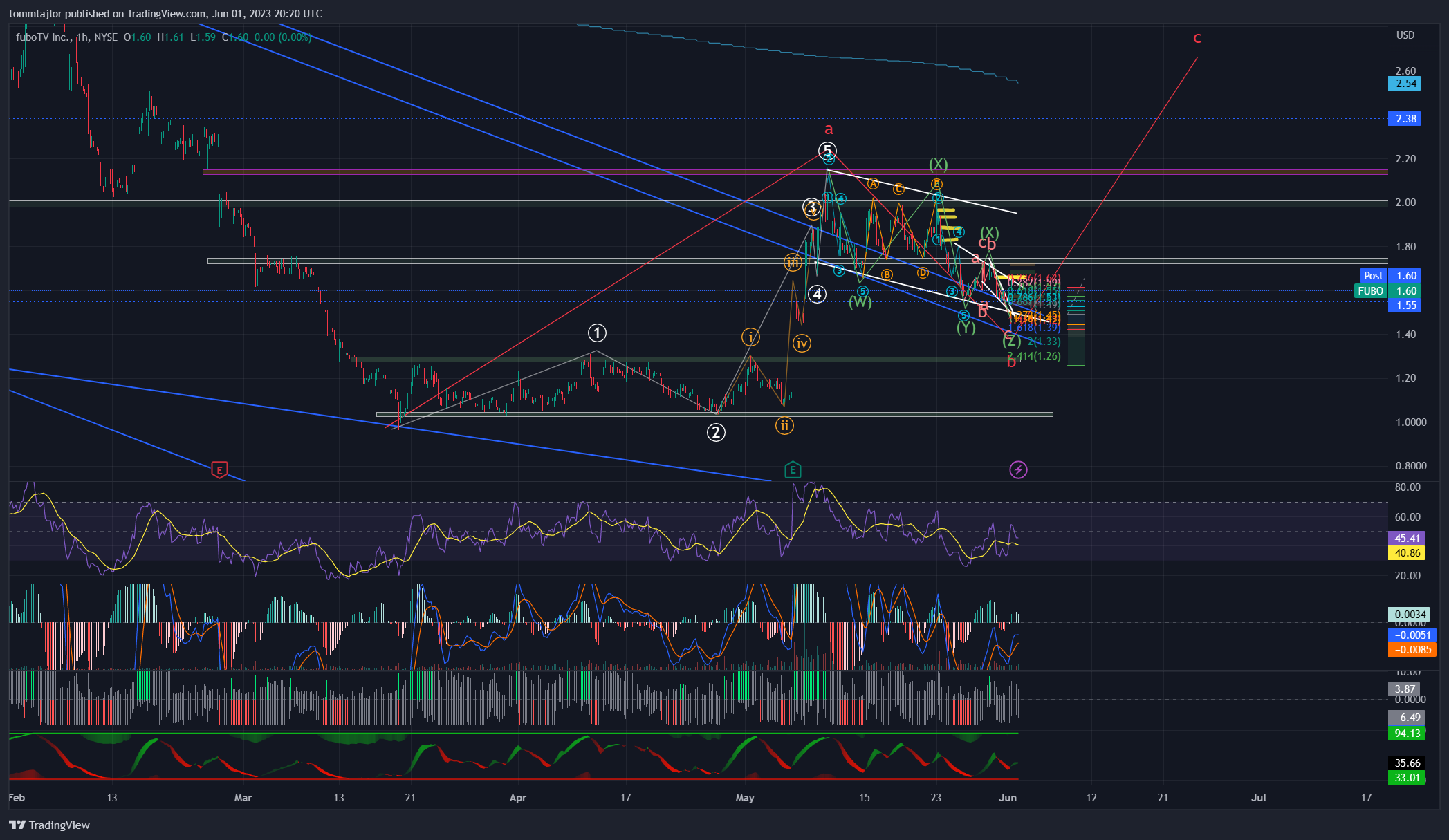This screenshot has height=840, width=1449.
Task: Click the Jul label on the time axis
Action: click(1259, 798)
